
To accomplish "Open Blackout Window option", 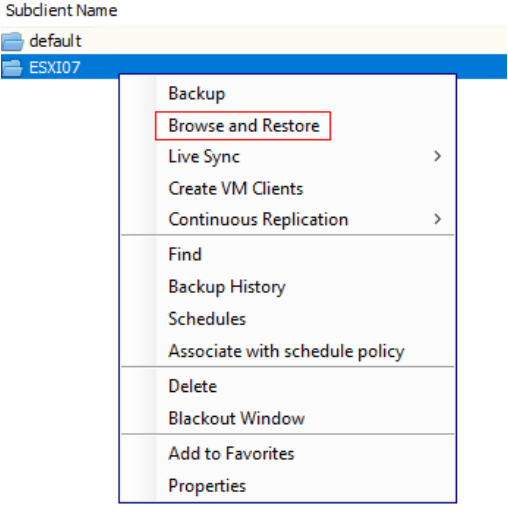I will [236, 418].
